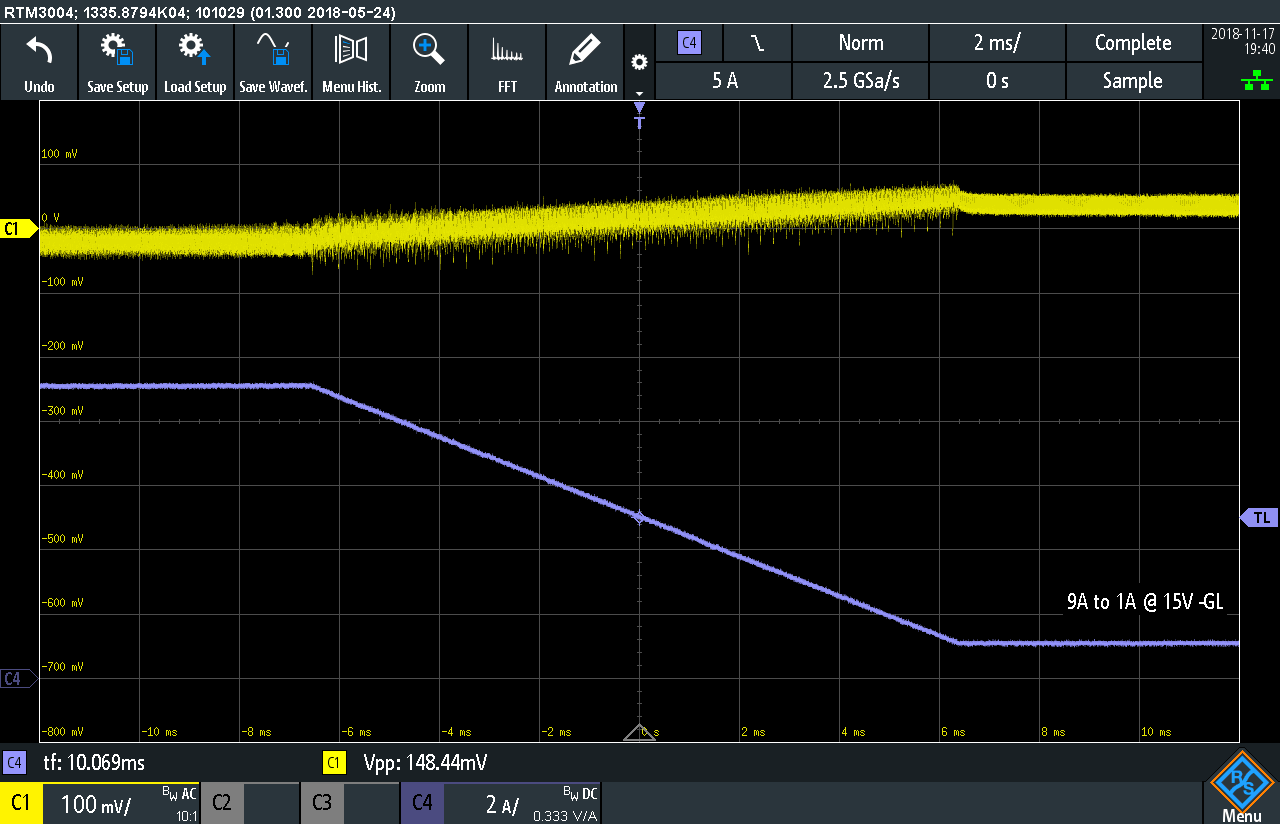1280x824 pixels.
Task: Select the TL trigger level marker
Action: pyautogui.click(x=1260, y=517)
